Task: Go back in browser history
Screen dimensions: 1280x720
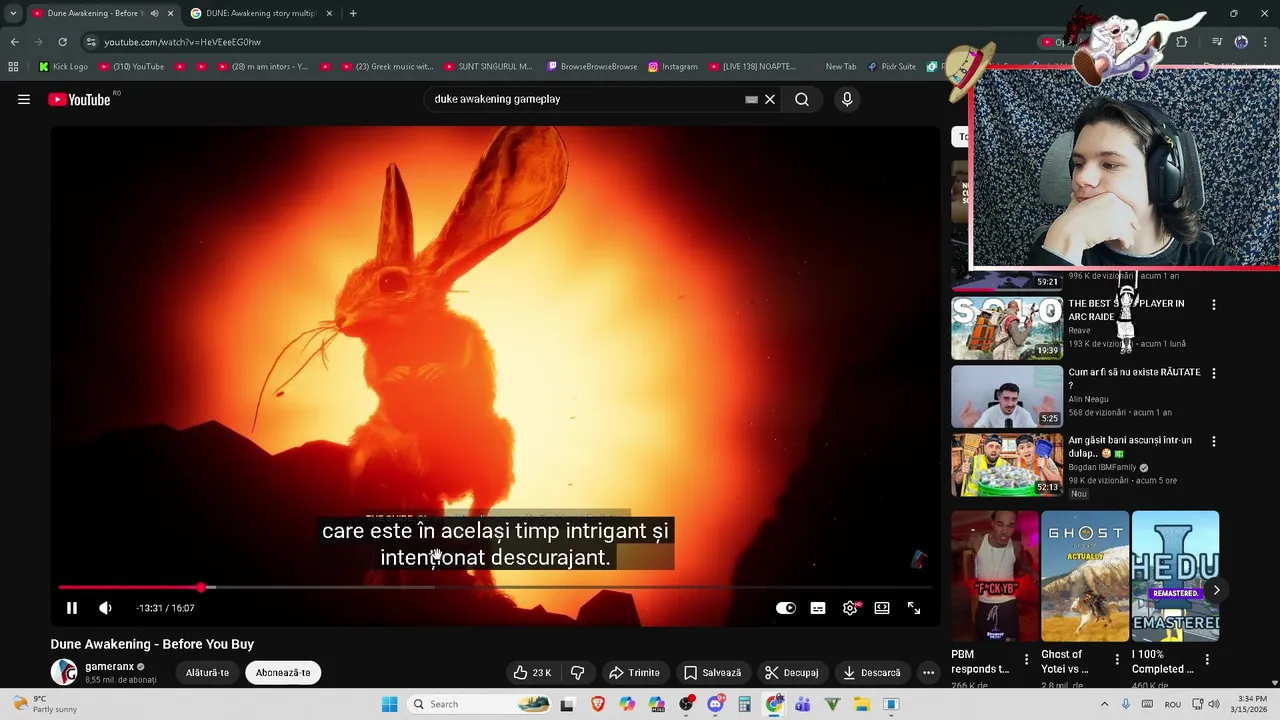Action: [14, 42]
